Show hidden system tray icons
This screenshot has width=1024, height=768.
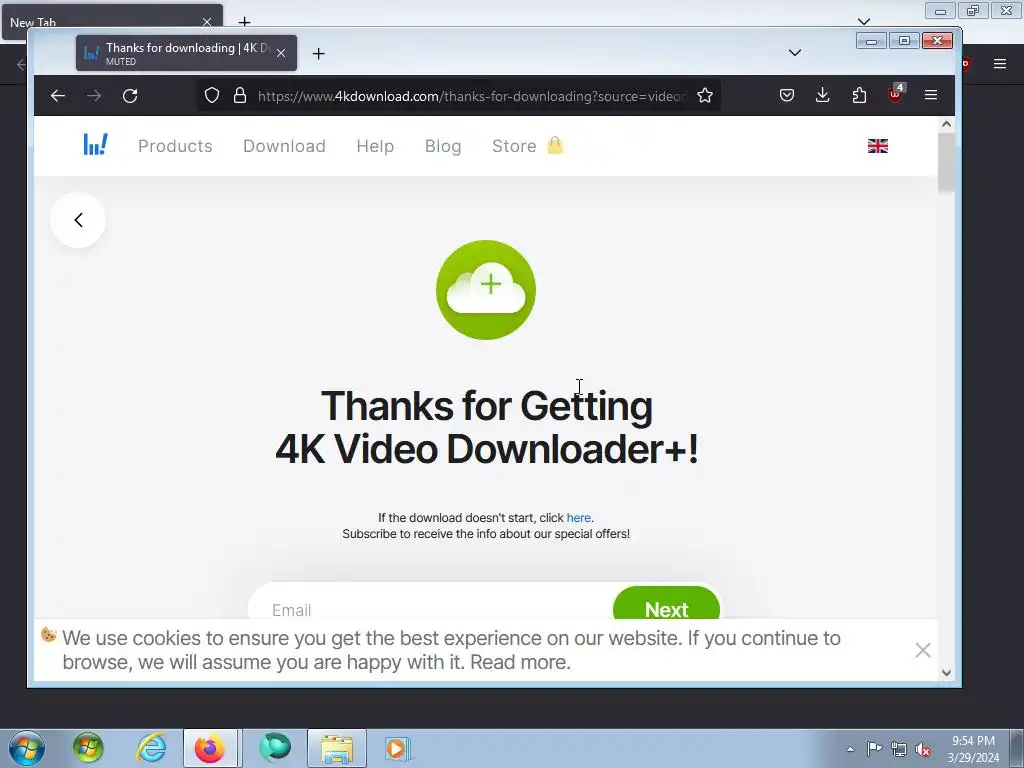[x=850, y=749]
